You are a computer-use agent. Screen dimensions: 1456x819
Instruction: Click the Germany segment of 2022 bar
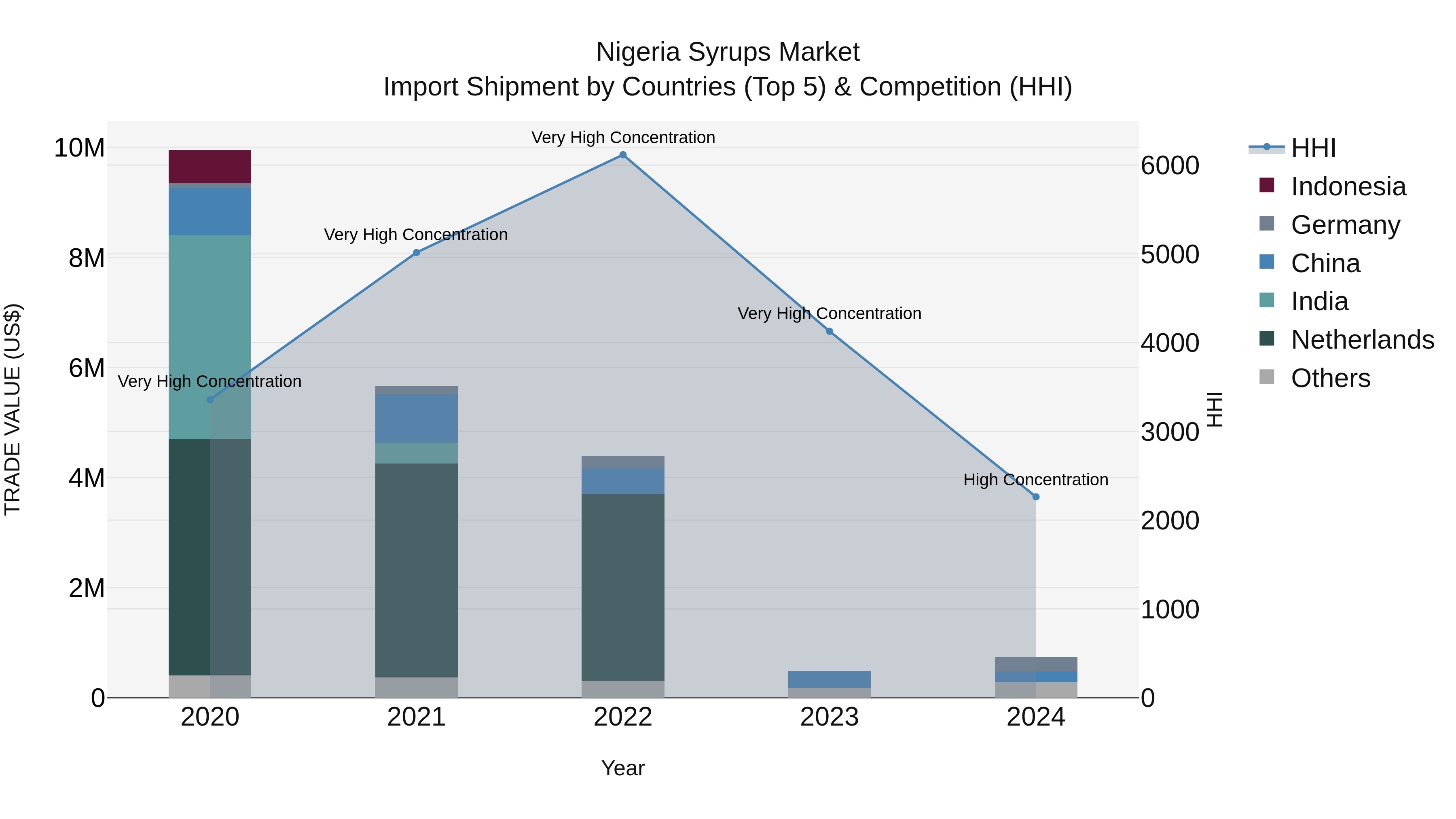pyautogui.click(x=623, y=462)
